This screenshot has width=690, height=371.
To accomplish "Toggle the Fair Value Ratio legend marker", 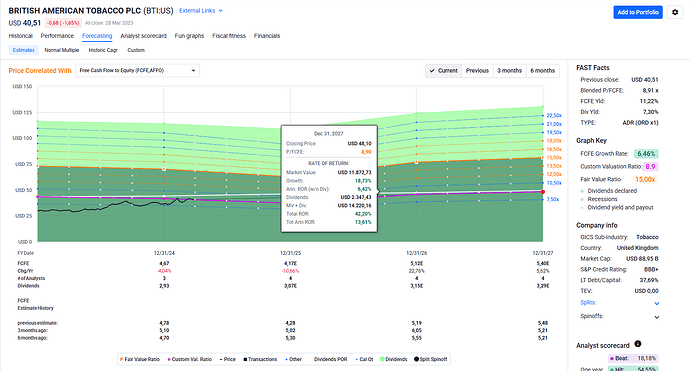I will point(121,359).
